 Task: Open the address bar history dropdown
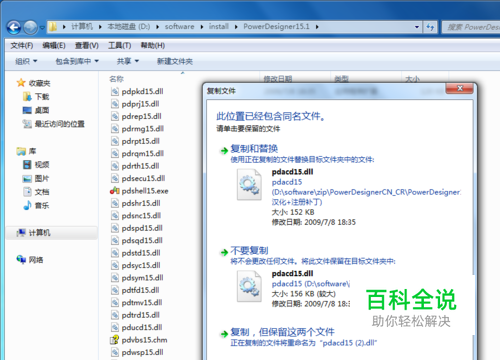point(417,27)
